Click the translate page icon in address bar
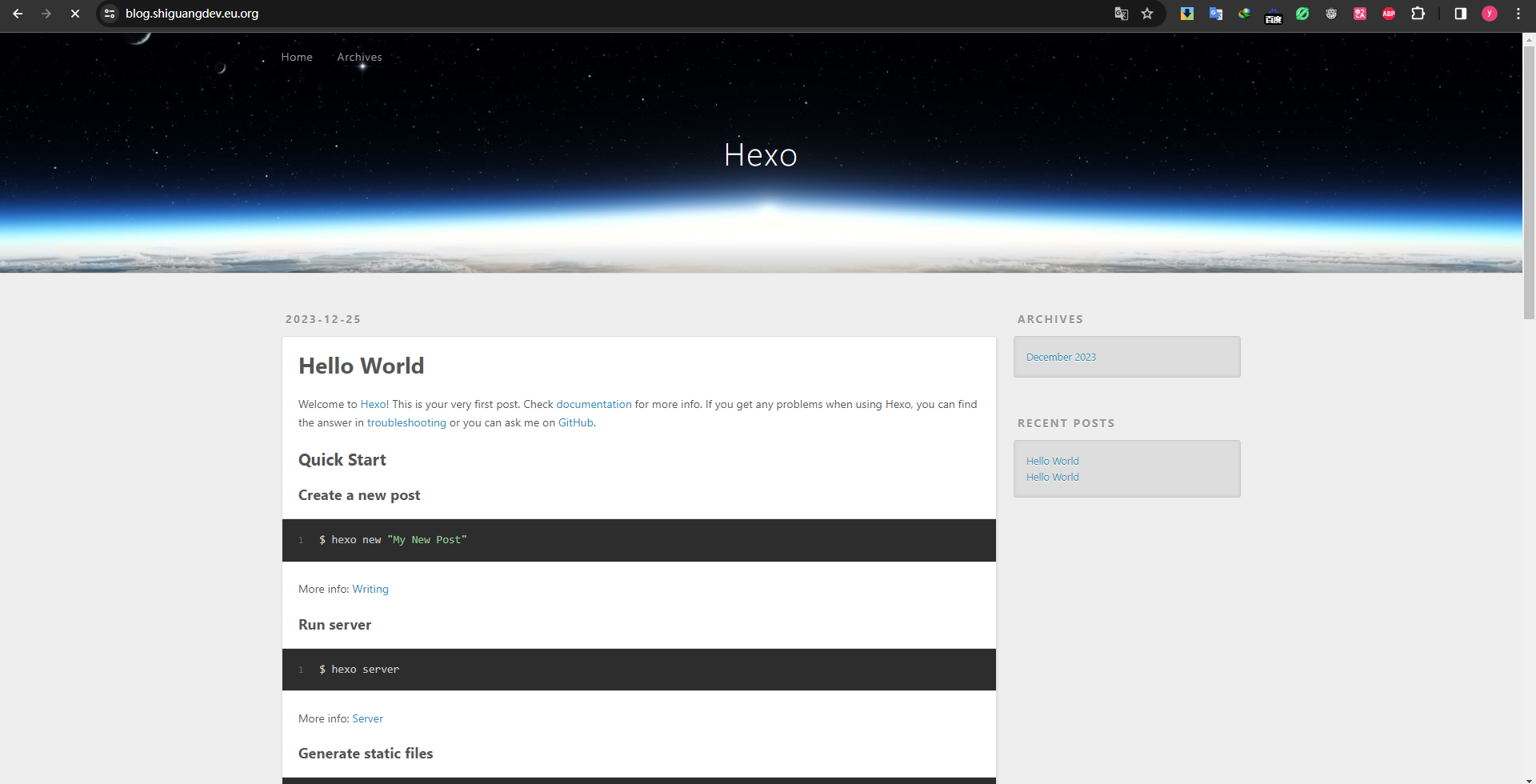 tap(1122, 14)
